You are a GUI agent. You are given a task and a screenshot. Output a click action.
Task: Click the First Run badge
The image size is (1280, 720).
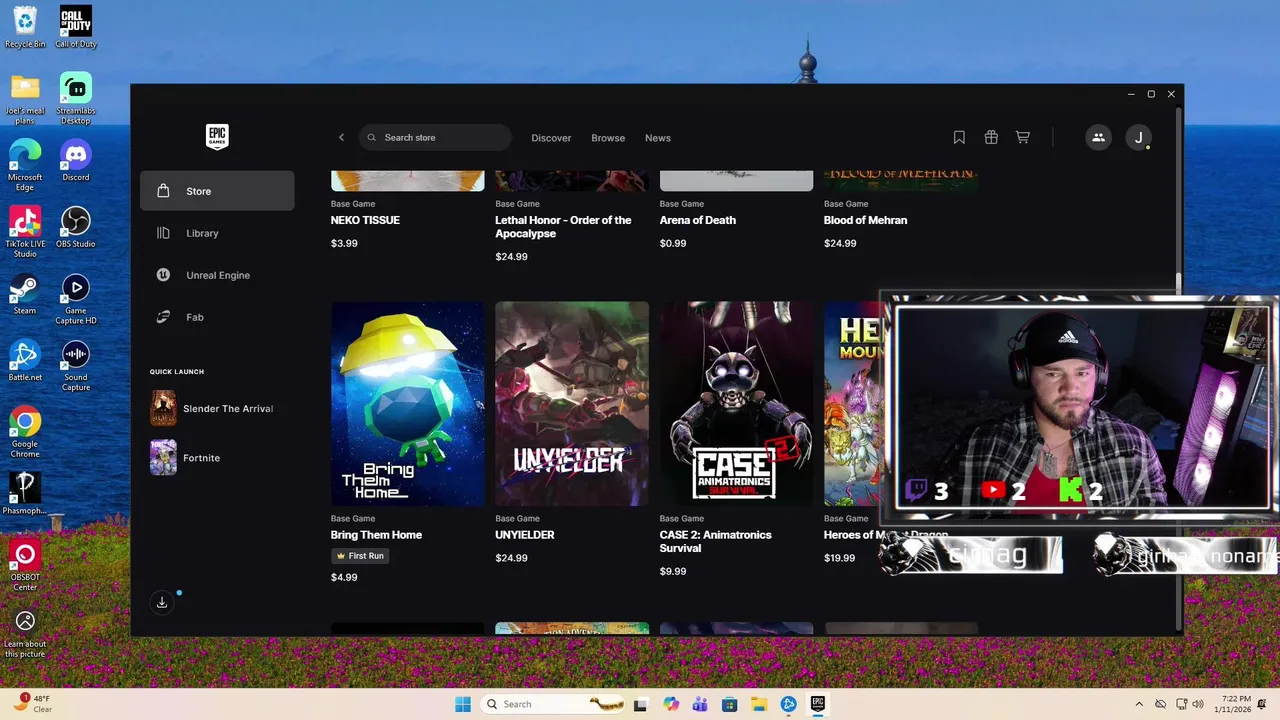pos(360,556)
